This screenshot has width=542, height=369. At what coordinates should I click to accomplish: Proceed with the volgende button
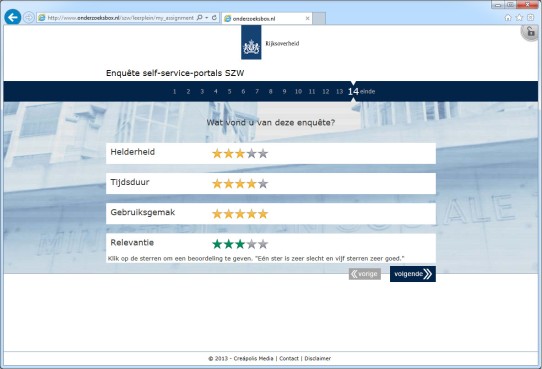413,274
